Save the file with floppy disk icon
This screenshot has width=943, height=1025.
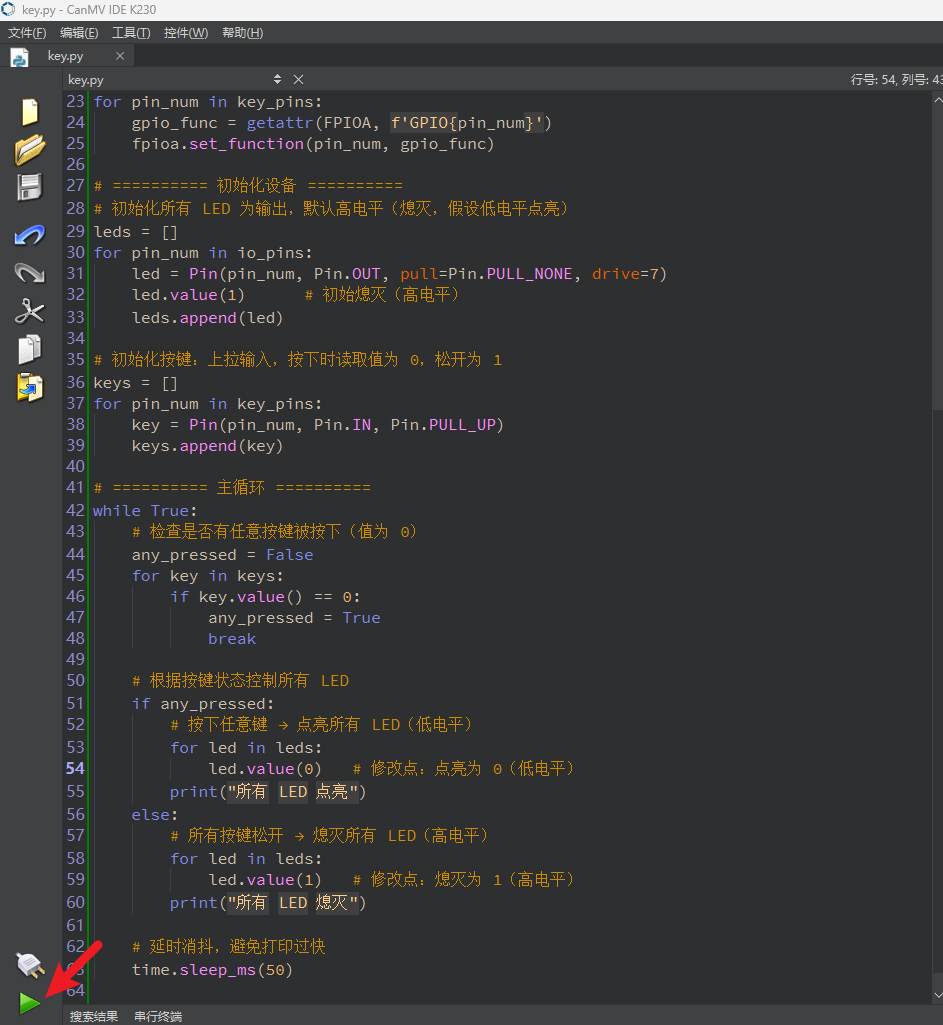[29, 188]
